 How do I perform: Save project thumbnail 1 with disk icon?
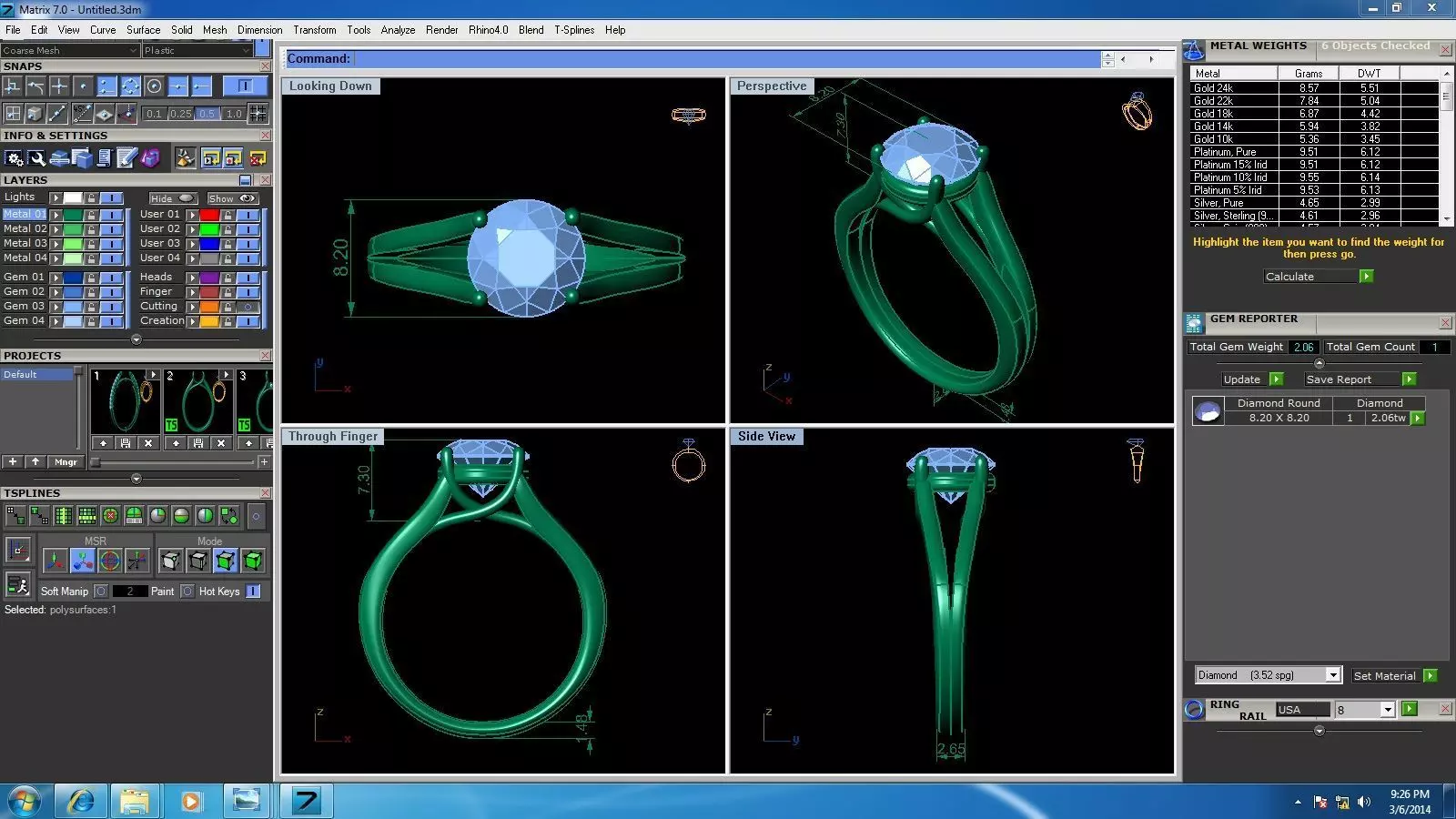(126, 443)
